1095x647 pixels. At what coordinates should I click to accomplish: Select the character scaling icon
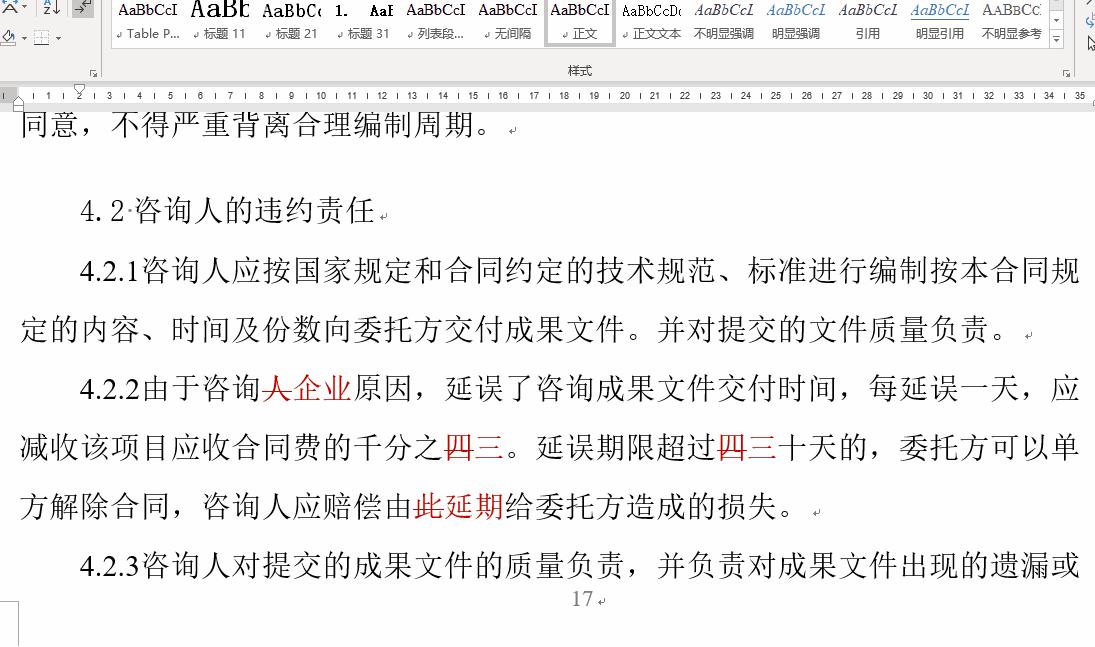point(9,7)
